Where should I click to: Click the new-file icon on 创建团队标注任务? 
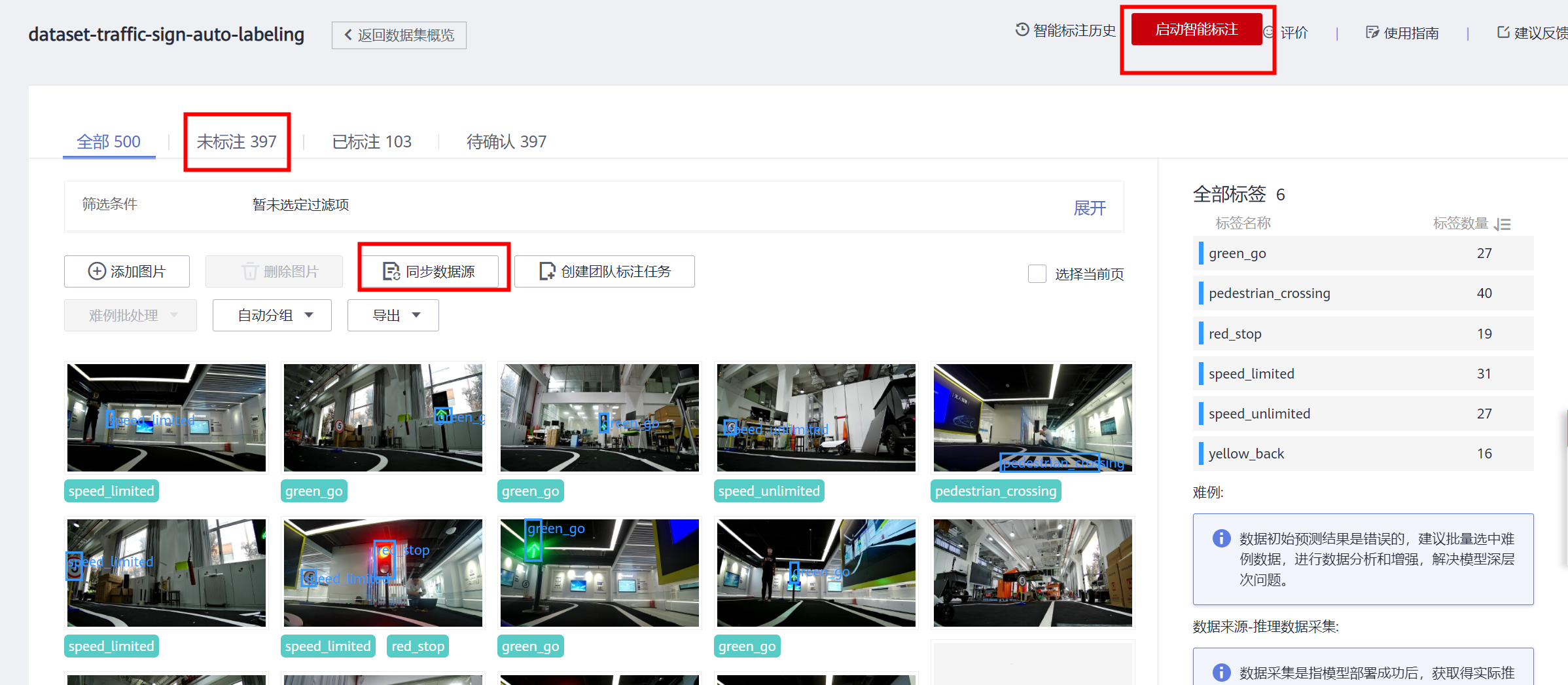coord(547,271)
